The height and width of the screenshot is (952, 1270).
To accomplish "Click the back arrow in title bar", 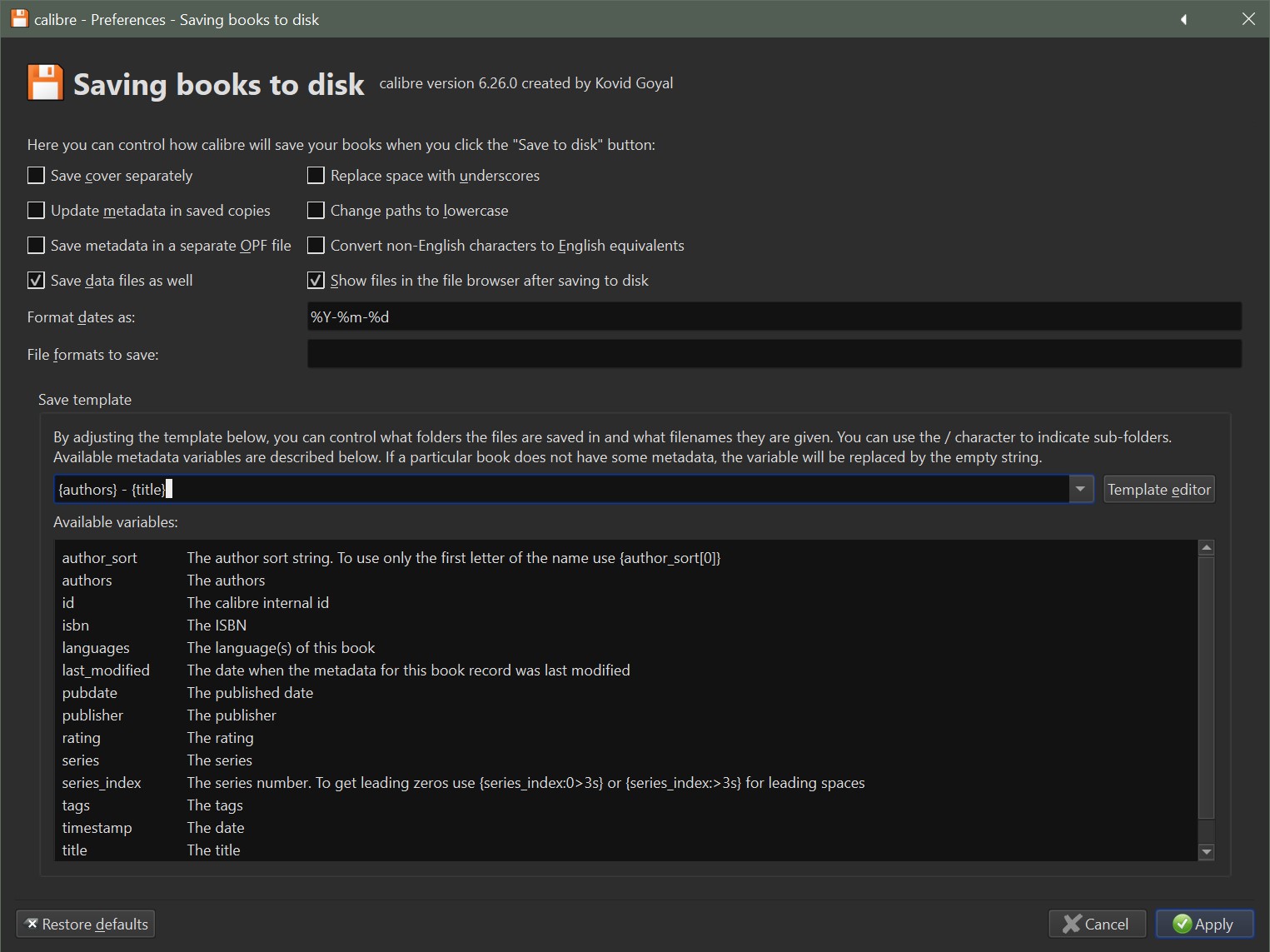I will point(1183,19).
